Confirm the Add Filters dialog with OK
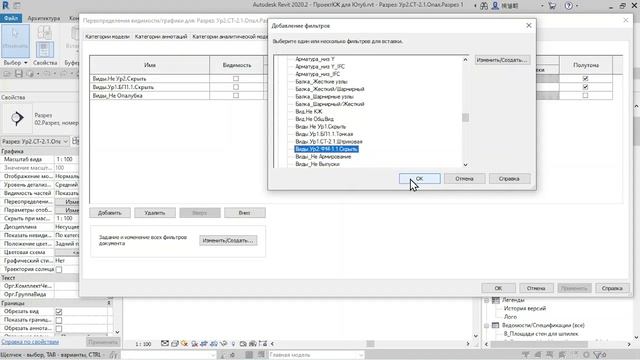This screenshot has width=640, height=360. pyautogui.click(x=420, y=179)
